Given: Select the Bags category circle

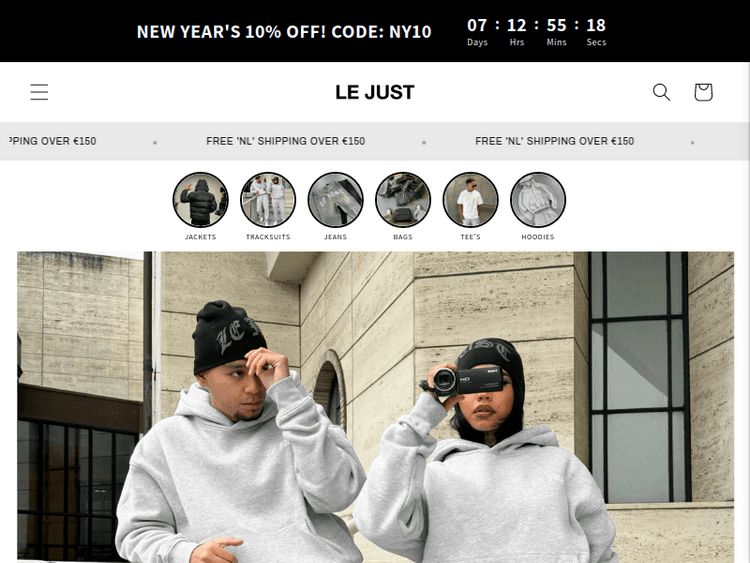Looking at the screenshot, I should click(x=403, y=199).
